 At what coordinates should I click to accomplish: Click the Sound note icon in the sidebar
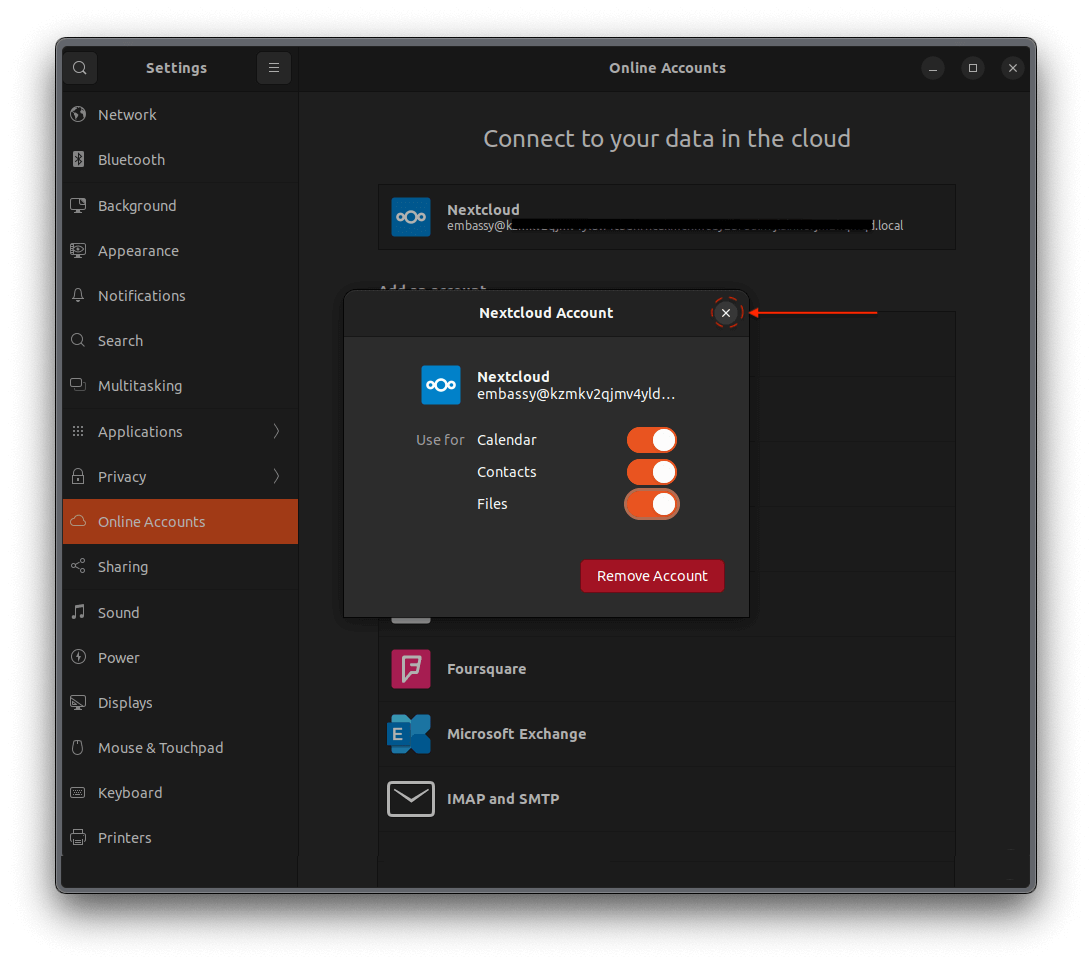78,612
